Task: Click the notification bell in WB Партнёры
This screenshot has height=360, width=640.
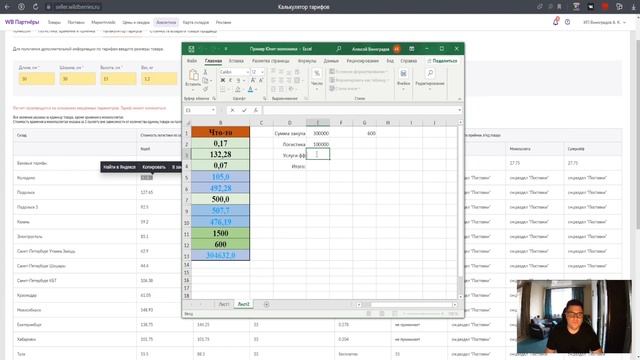Action: (556, 22)
